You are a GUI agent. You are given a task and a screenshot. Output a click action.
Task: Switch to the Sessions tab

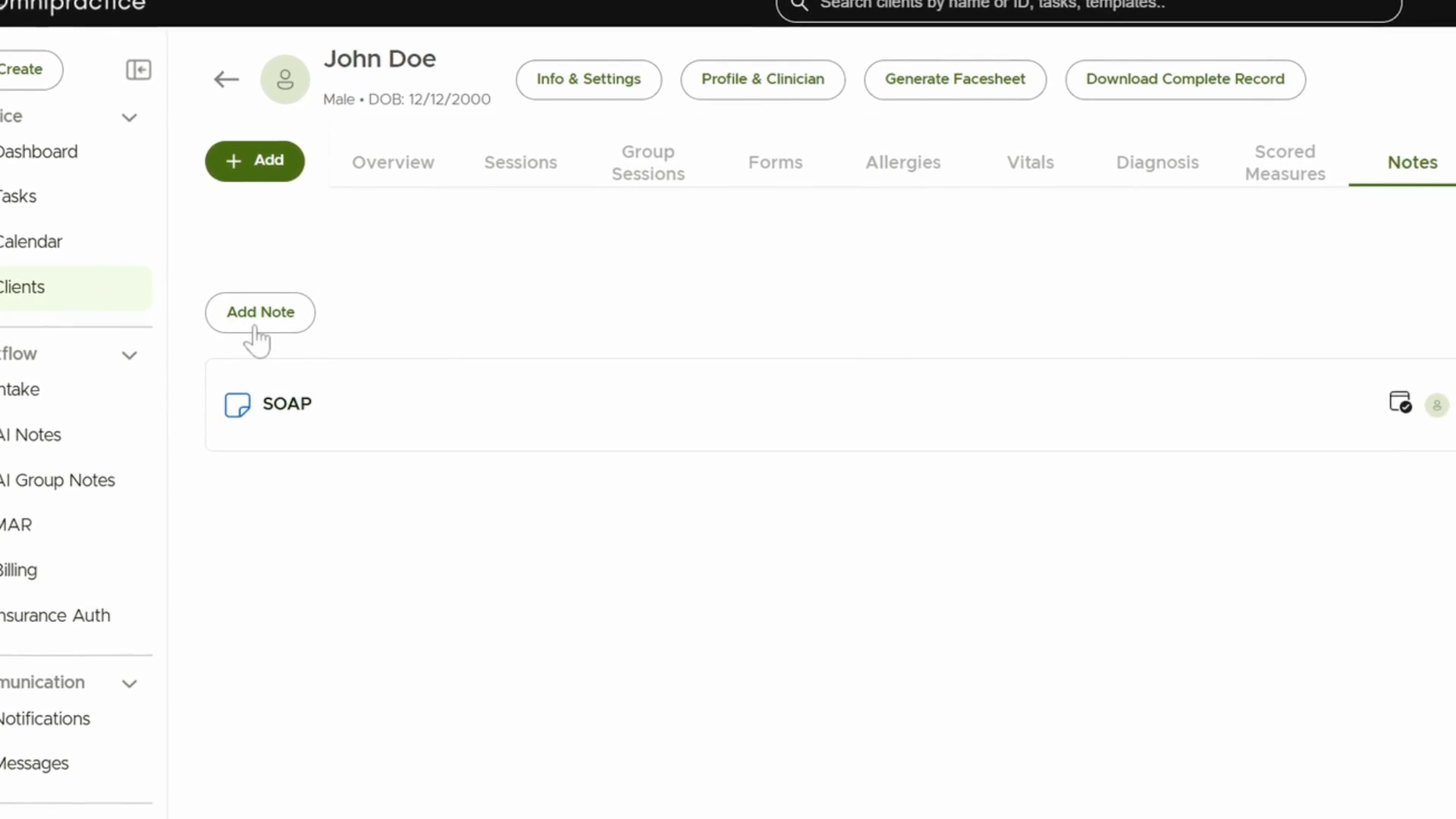click(x=520, y=162)
